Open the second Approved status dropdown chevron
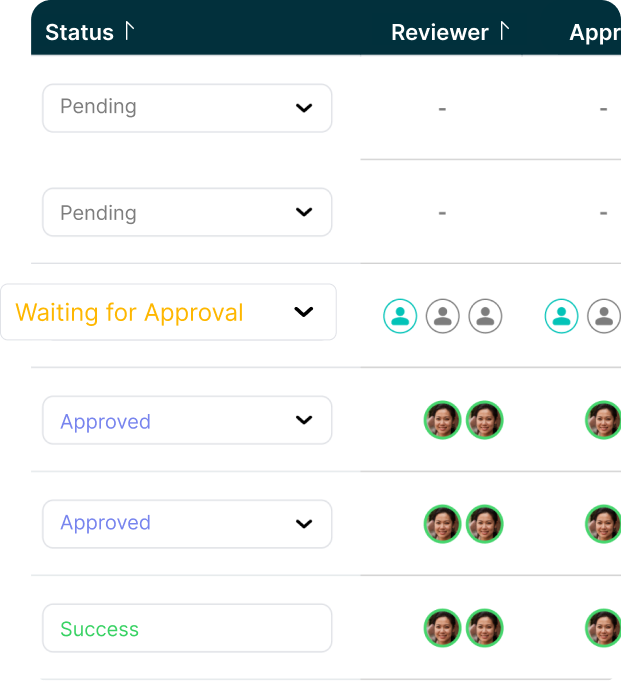This screenshot has width=621, height=682. coord(304,524)
